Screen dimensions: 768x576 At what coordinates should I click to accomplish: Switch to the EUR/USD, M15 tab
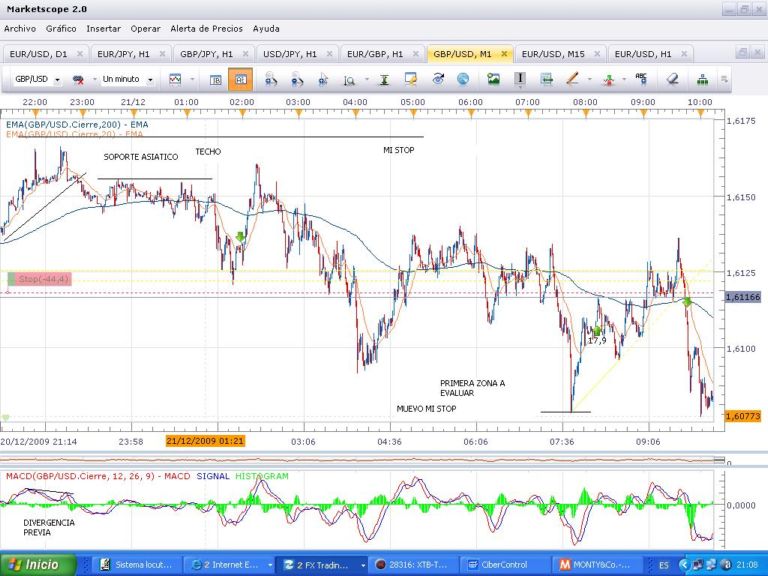(x=556, y=53)
